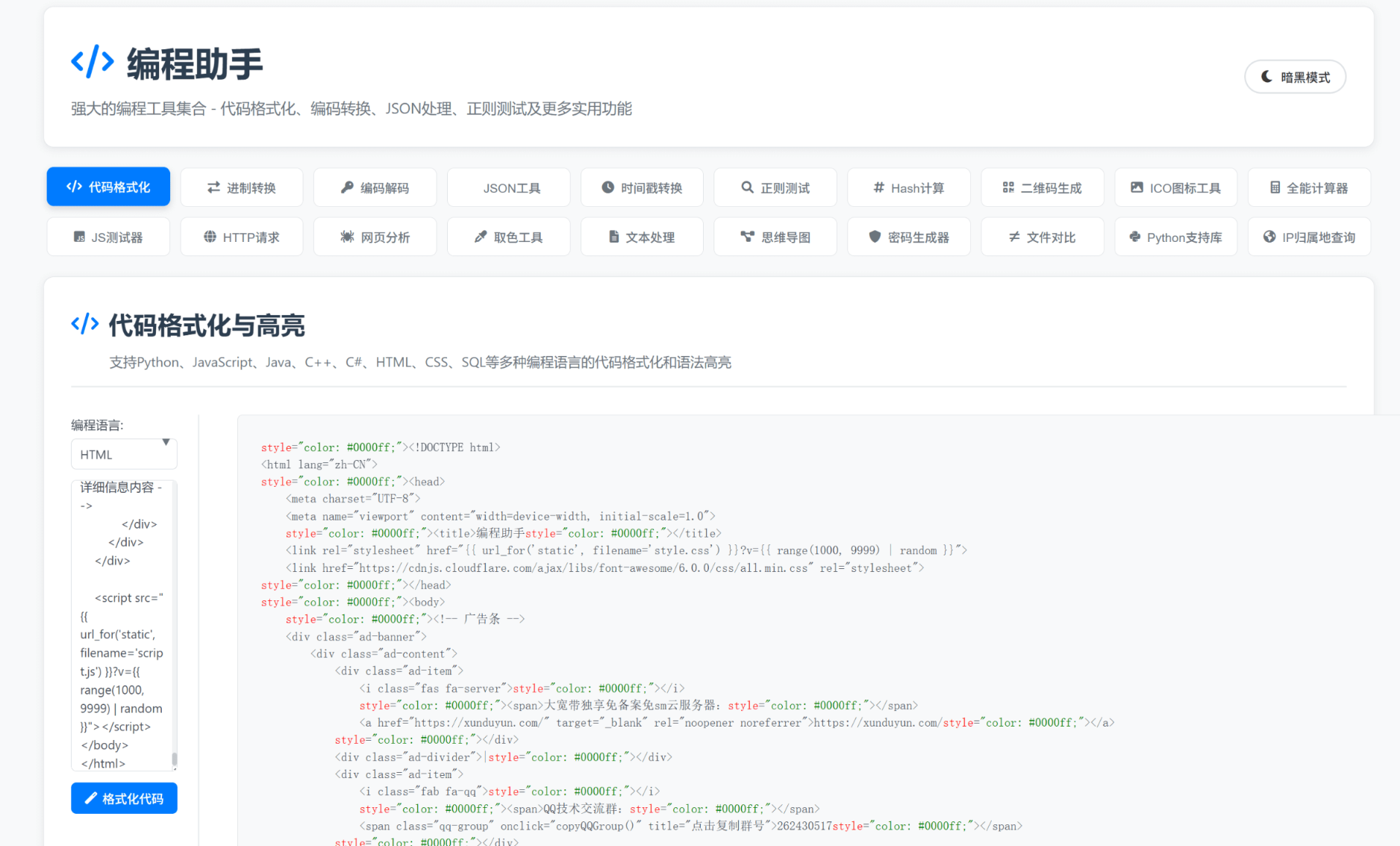Click the hash icon on Hash计算

[878, 187]
